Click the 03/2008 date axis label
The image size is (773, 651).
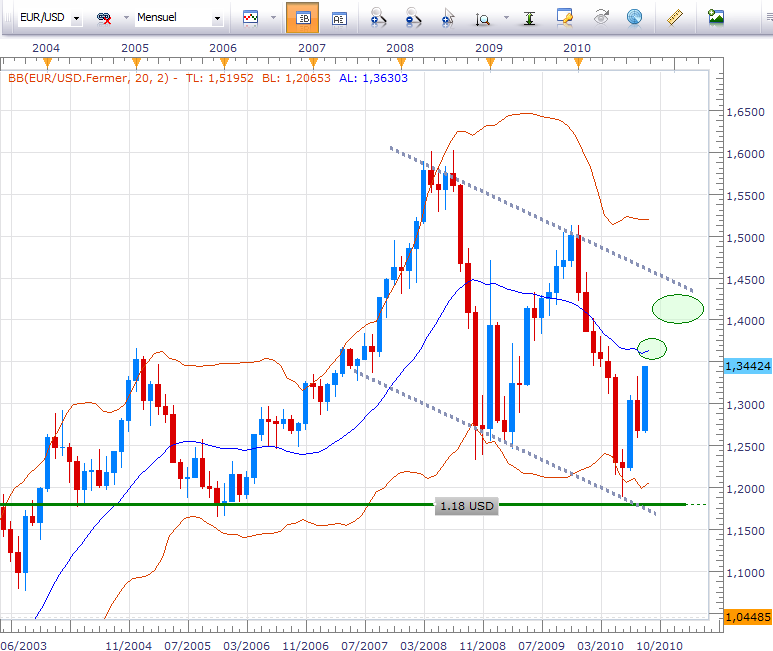pos(423,646)
